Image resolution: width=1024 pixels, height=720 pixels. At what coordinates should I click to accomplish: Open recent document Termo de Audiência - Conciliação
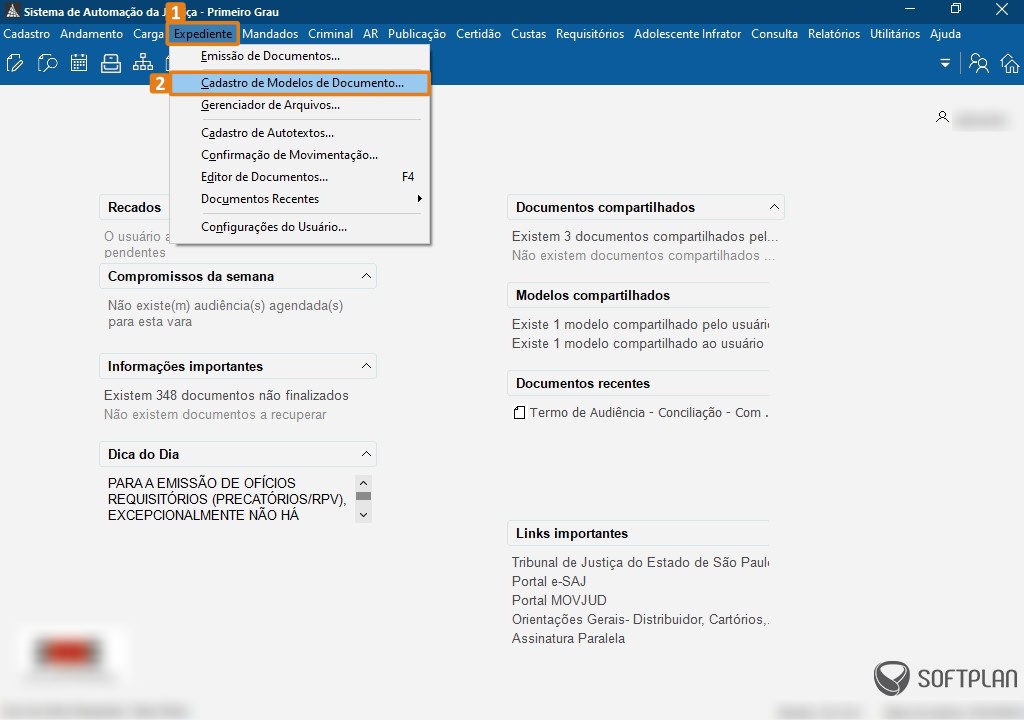click(641, 413)
